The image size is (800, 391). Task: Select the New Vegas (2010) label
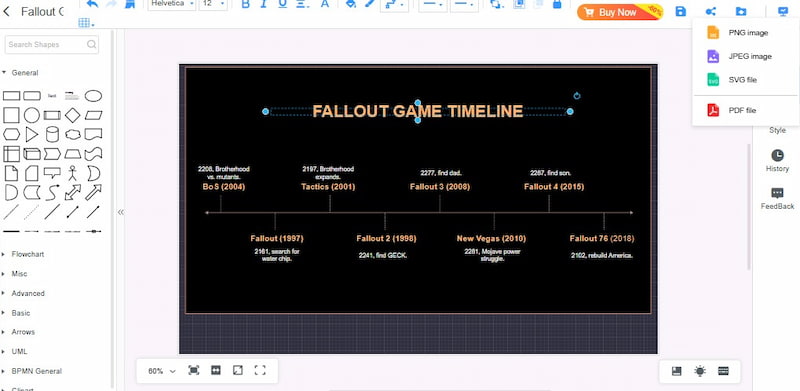(x=491, y=238)
